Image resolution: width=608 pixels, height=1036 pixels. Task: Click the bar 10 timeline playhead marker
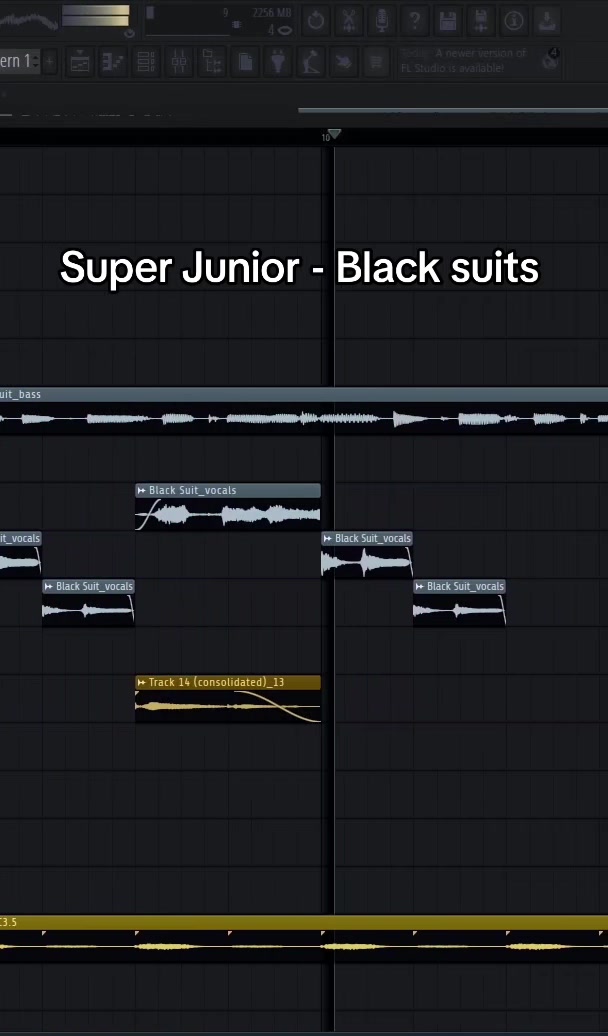point(334,135)
